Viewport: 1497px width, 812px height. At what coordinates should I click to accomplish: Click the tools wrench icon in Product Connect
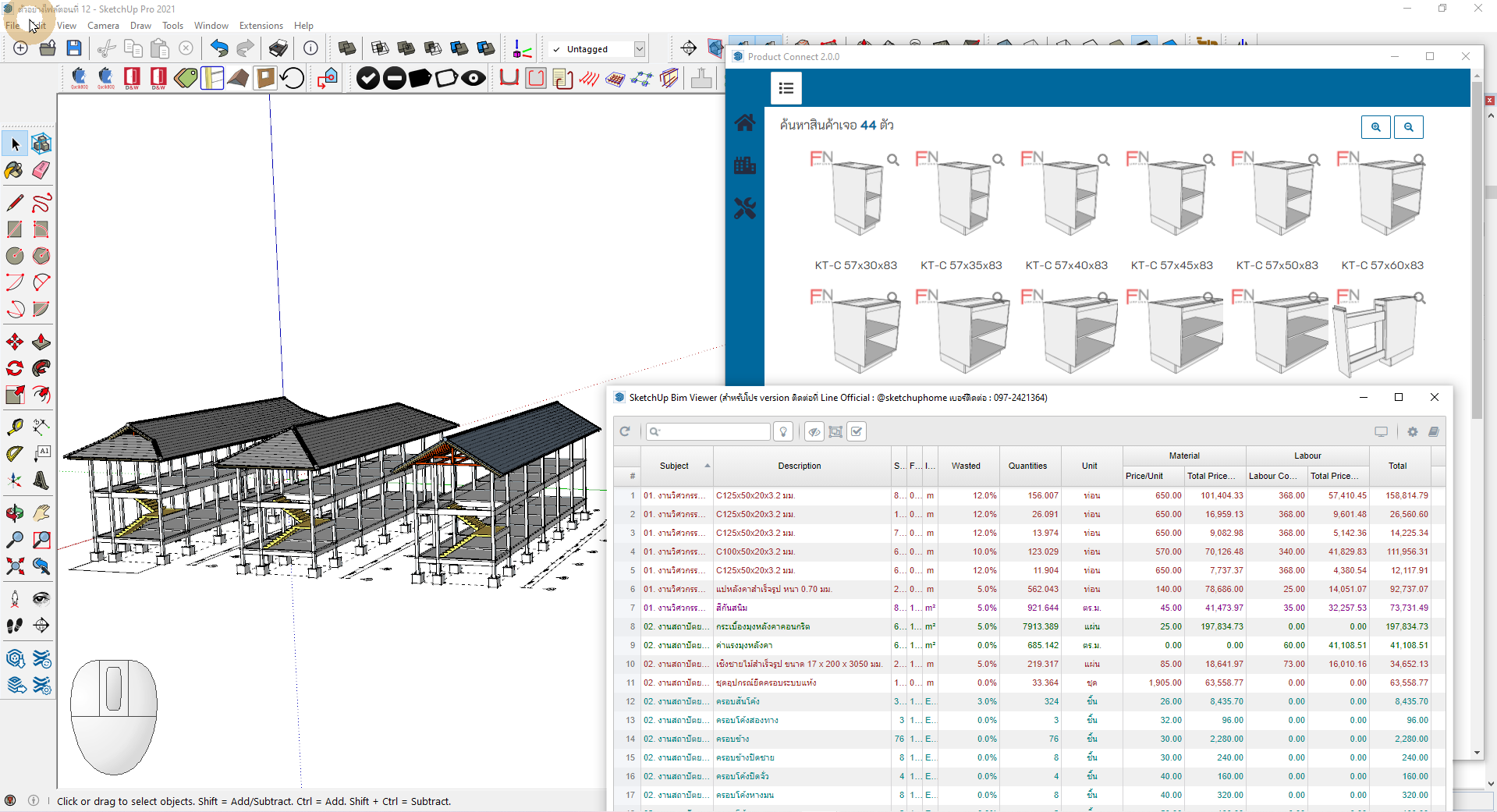pos(745,207)
